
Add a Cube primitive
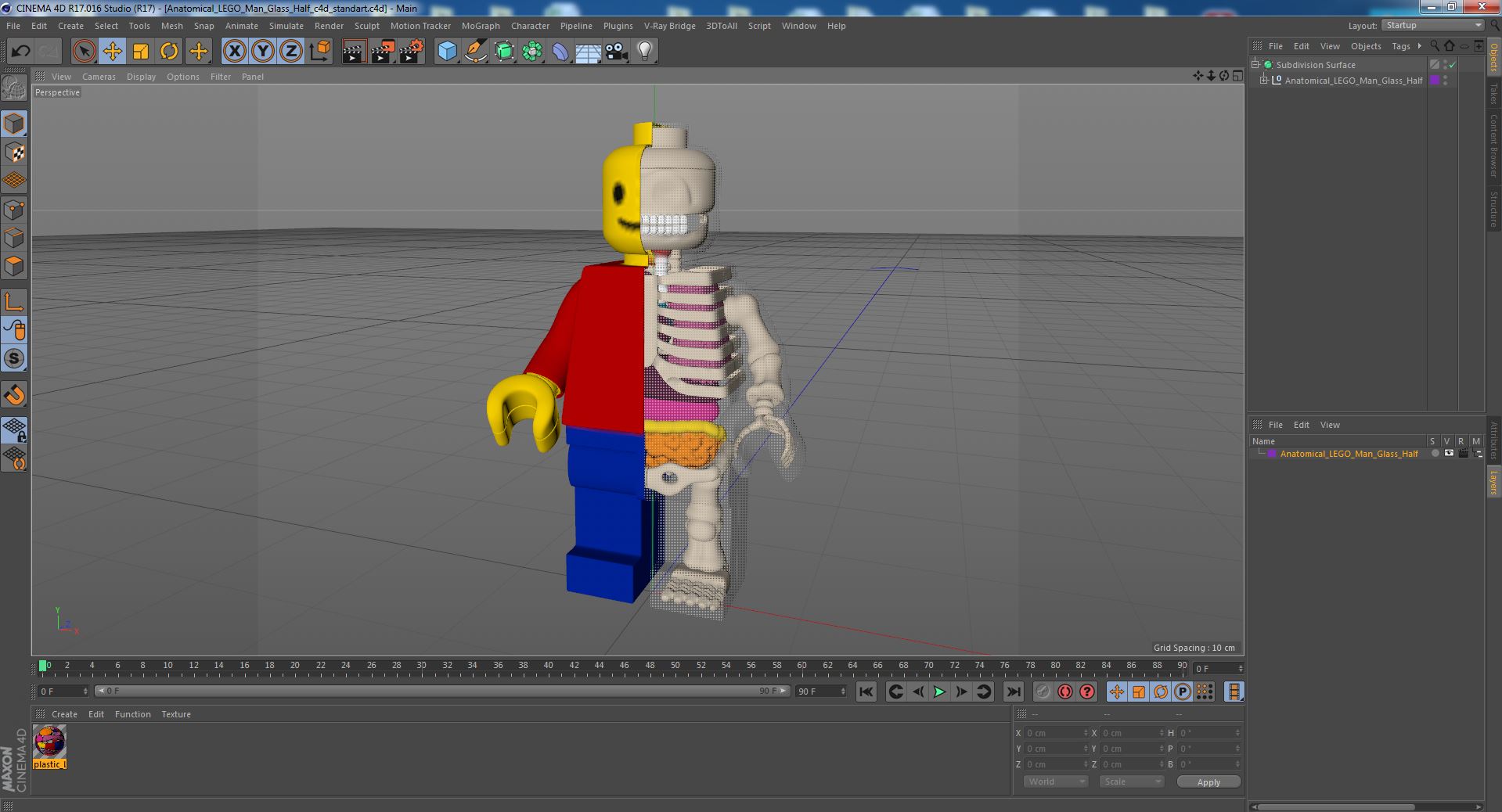click(447, 52)
